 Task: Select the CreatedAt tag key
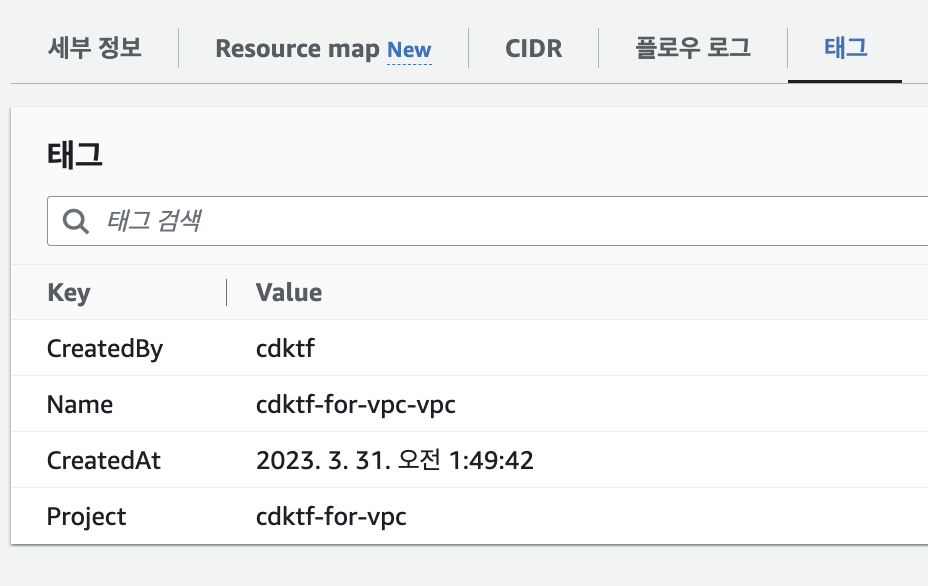(x=104, y=461)
